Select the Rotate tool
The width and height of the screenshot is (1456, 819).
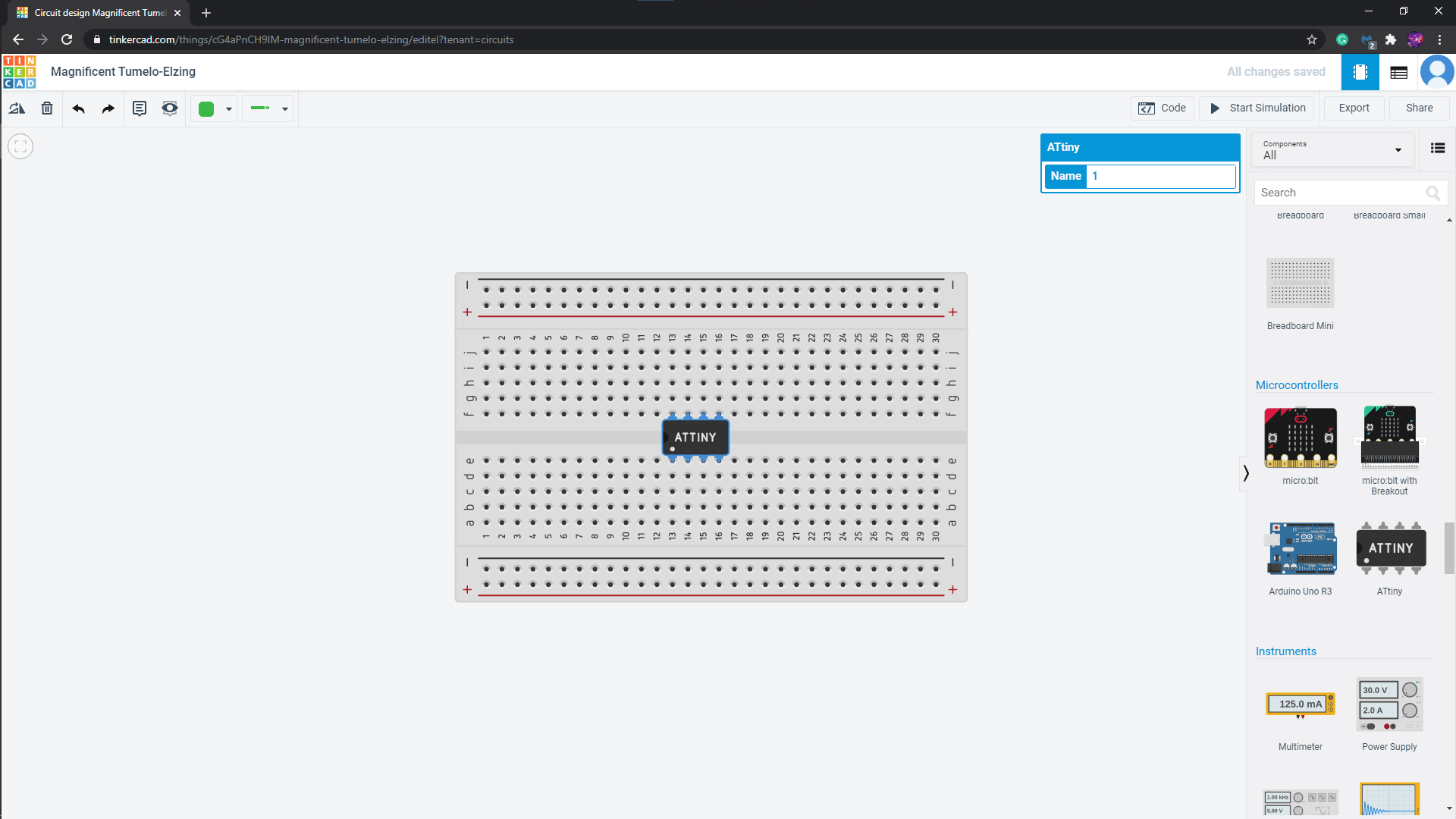[17, 108]
